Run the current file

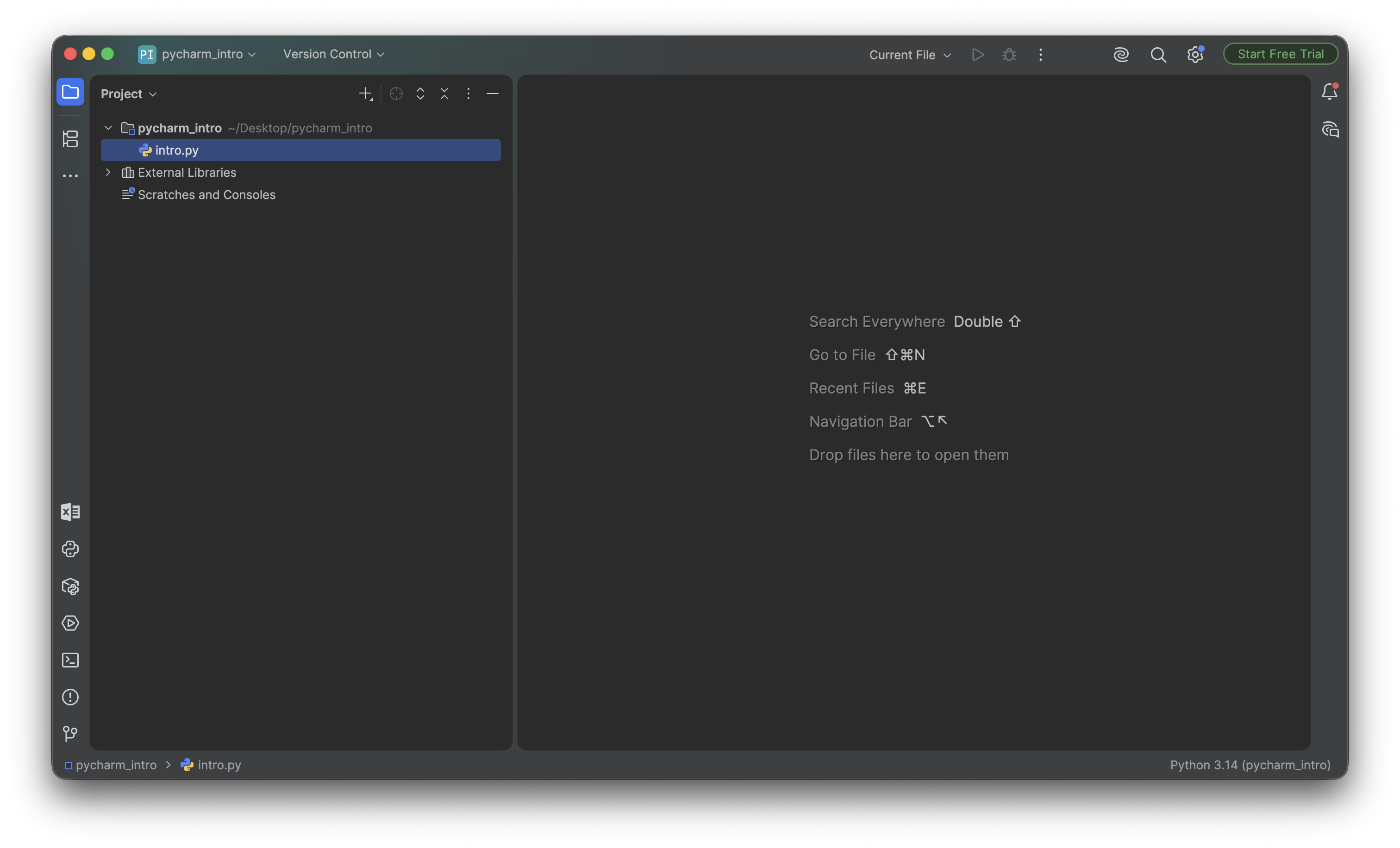click(977, 55)
